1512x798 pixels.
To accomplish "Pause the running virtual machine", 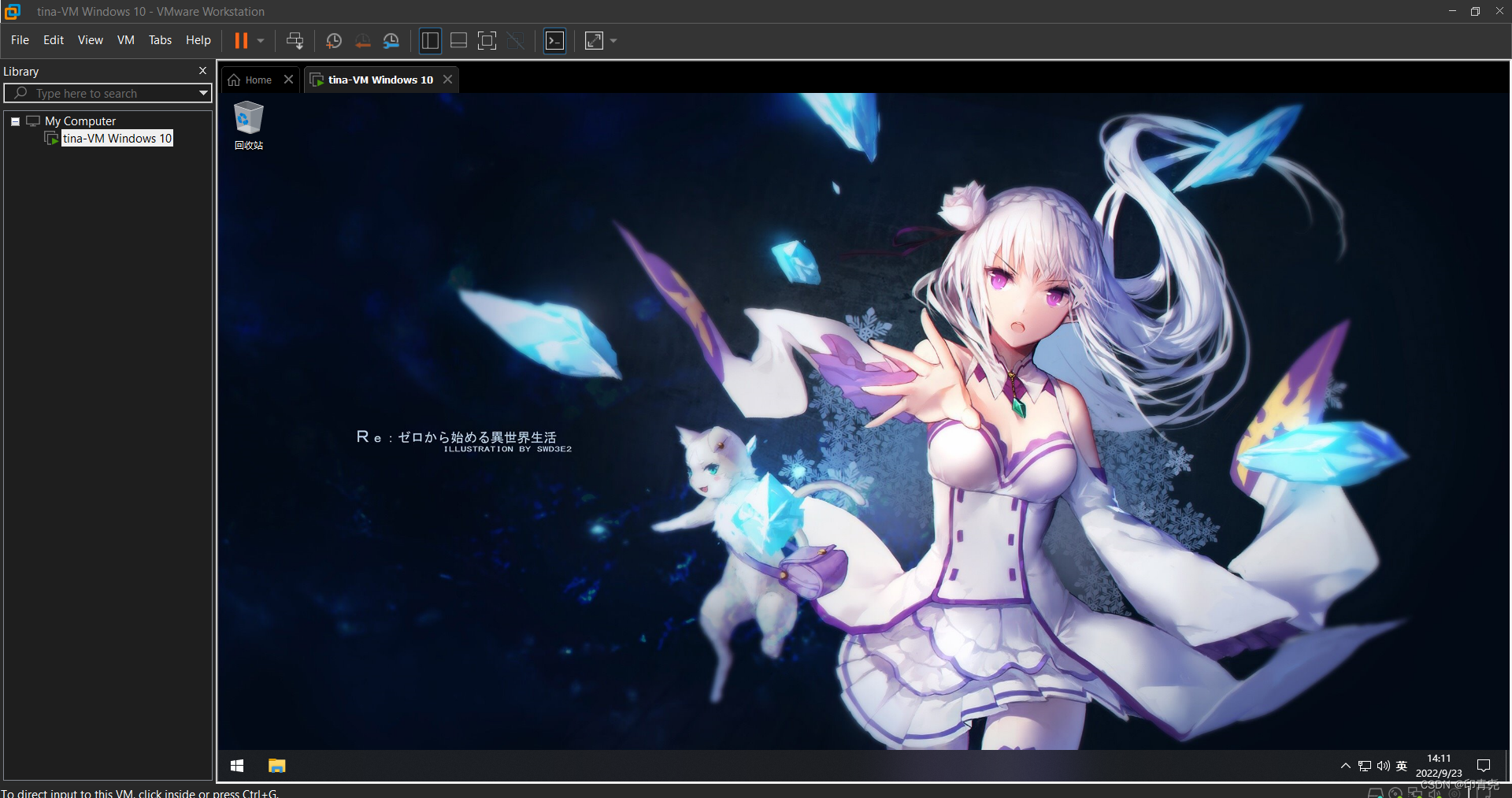I will point(241,41).
